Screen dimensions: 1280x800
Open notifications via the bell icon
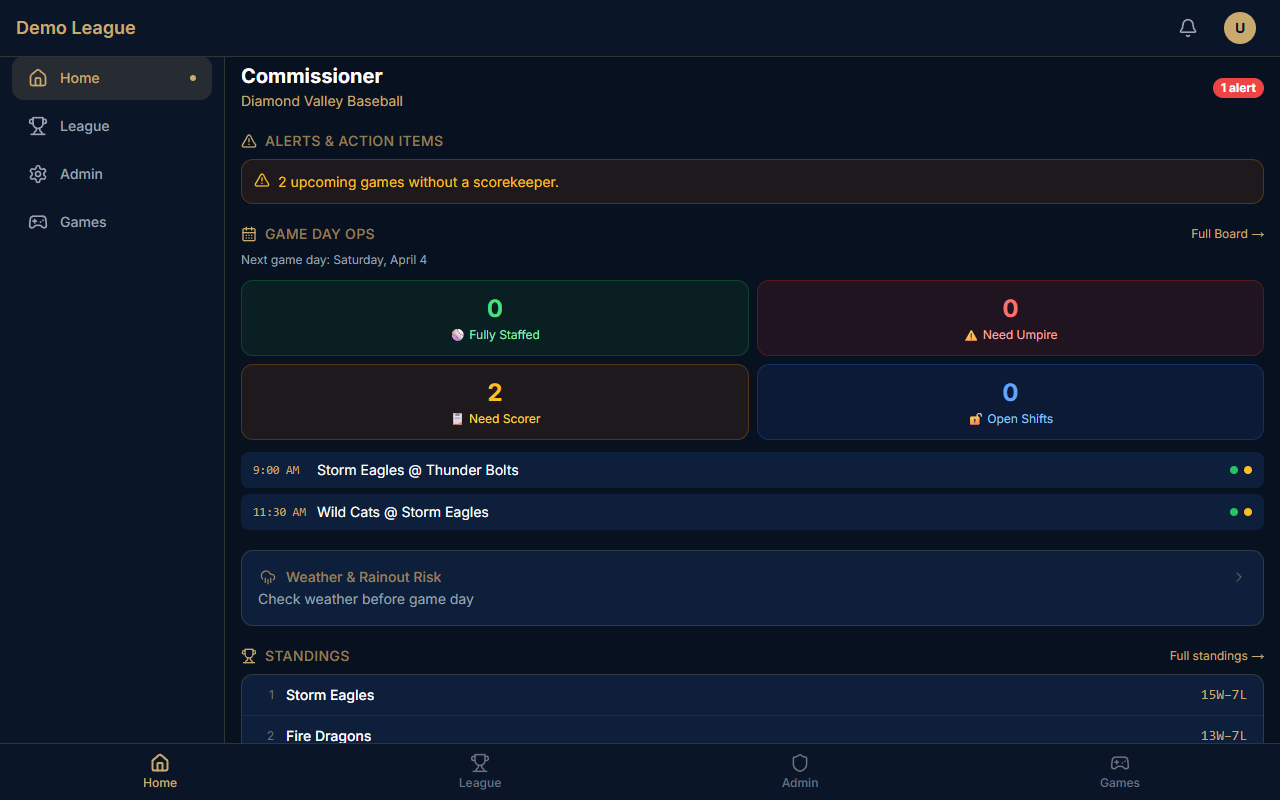[1187, 28]
